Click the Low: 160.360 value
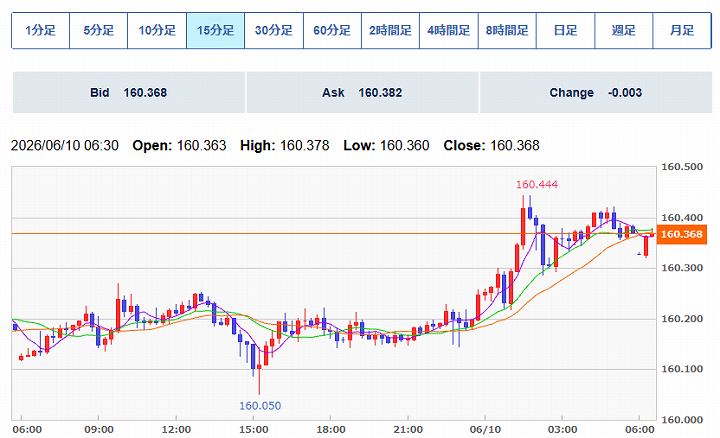 point(386,146)
